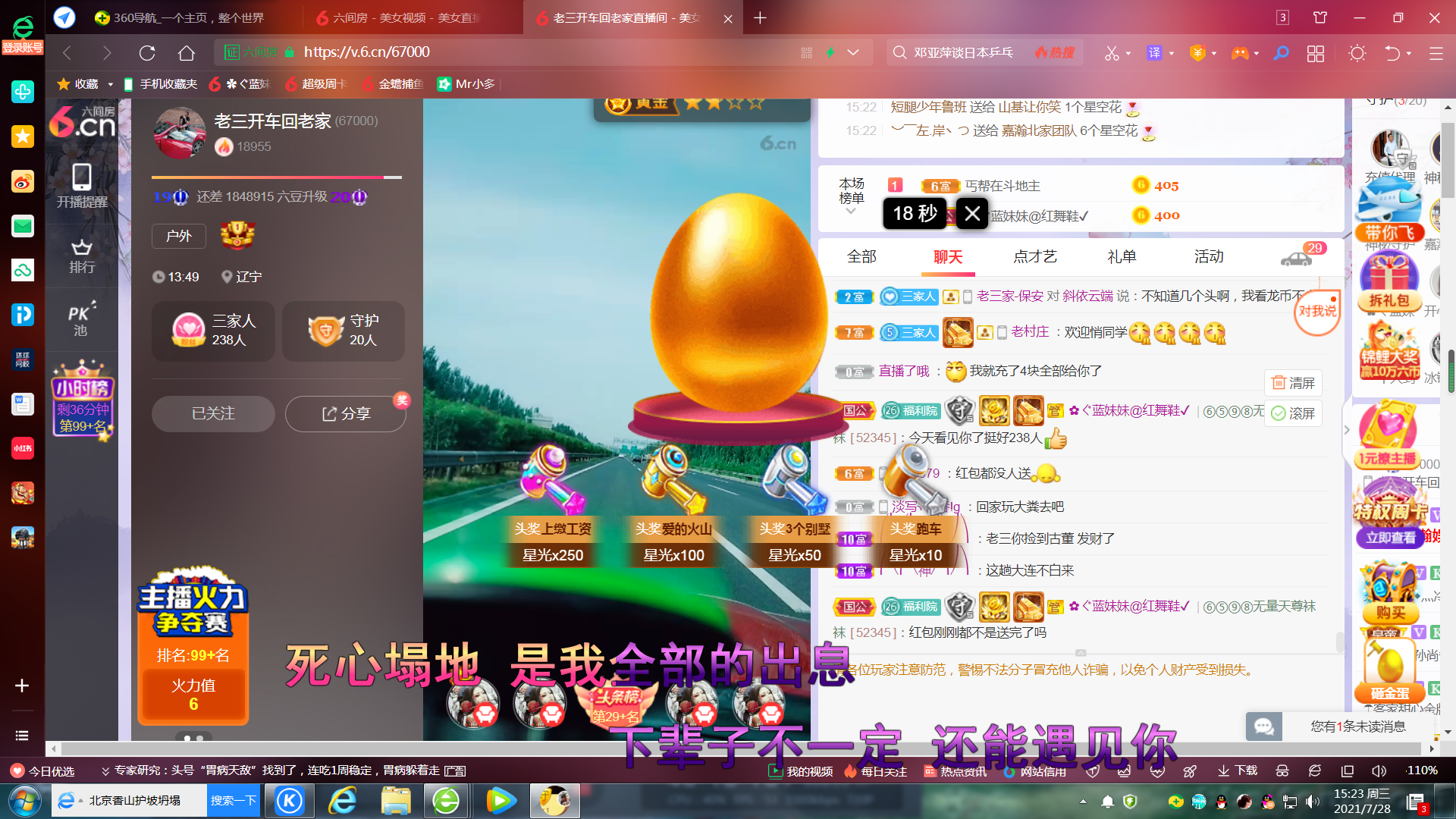Go to the browser home page icon

click(x=187, y=52)
